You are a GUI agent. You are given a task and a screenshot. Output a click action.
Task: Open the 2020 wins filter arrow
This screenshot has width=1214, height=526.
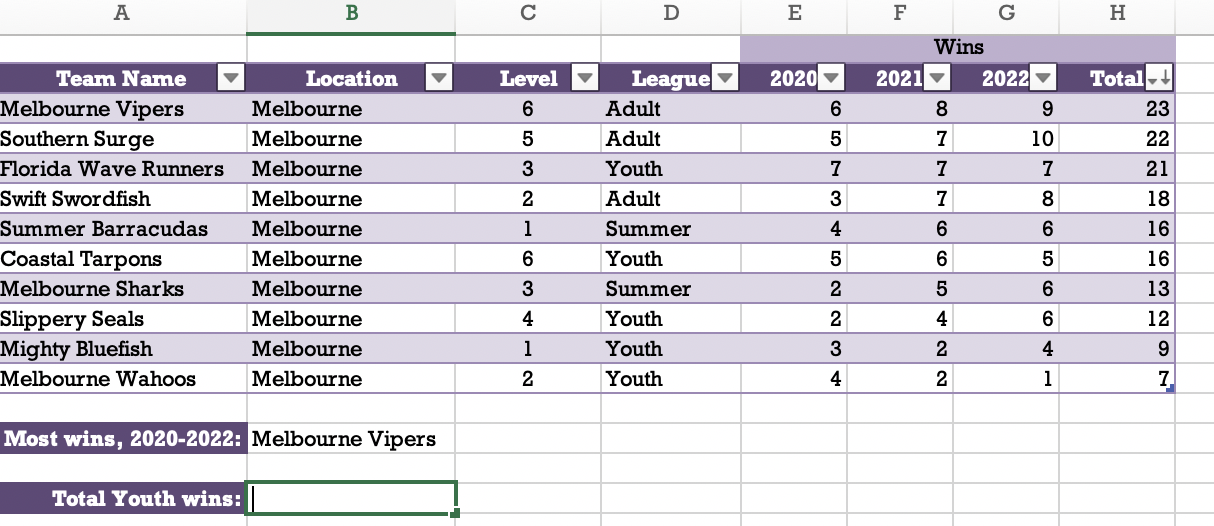832,79
